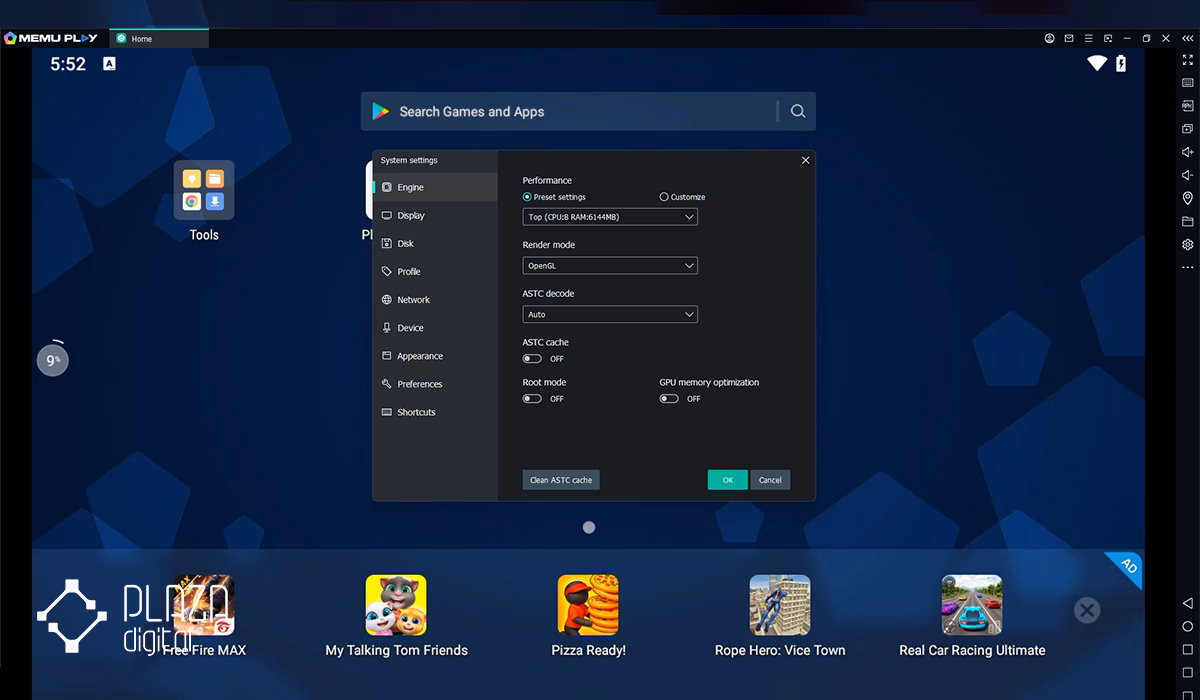The width and height of the screenshot is (1200, 700).
Task: Select the Shortcuts settings tab
Action: click(435, 412)
